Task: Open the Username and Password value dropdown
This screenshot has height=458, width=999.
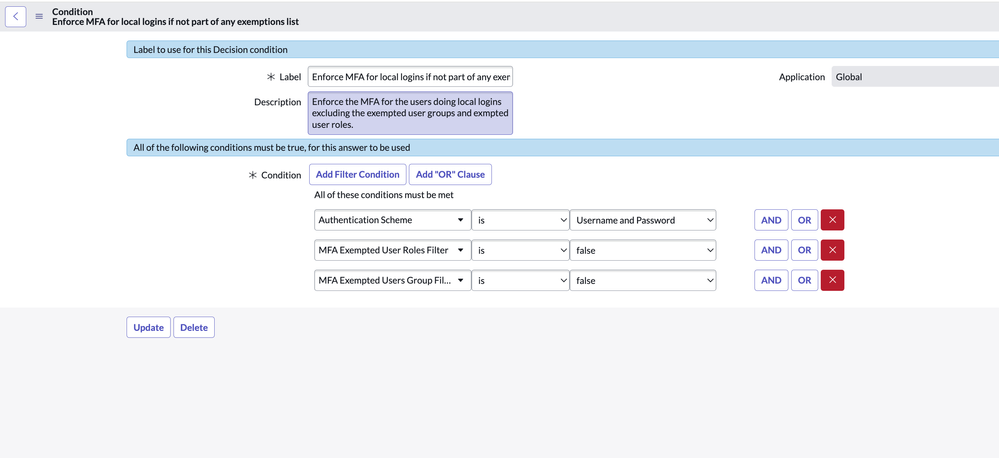Action: [x=643, y=220]
